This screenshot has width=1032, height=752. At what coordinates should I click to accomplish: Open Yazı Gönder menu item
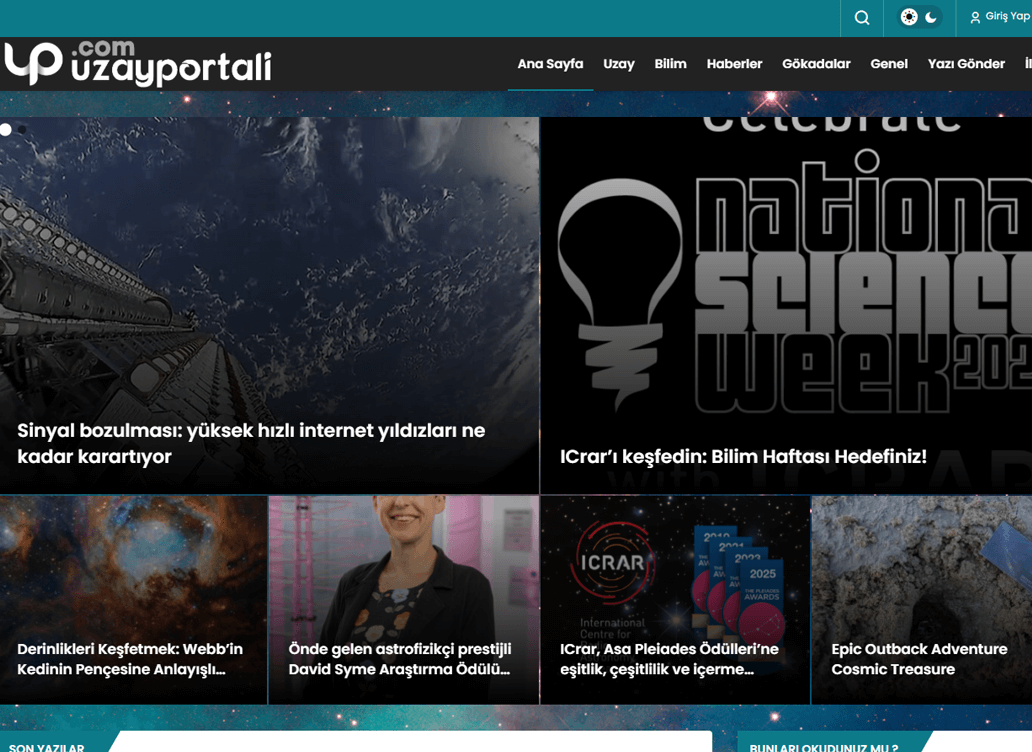966,64
